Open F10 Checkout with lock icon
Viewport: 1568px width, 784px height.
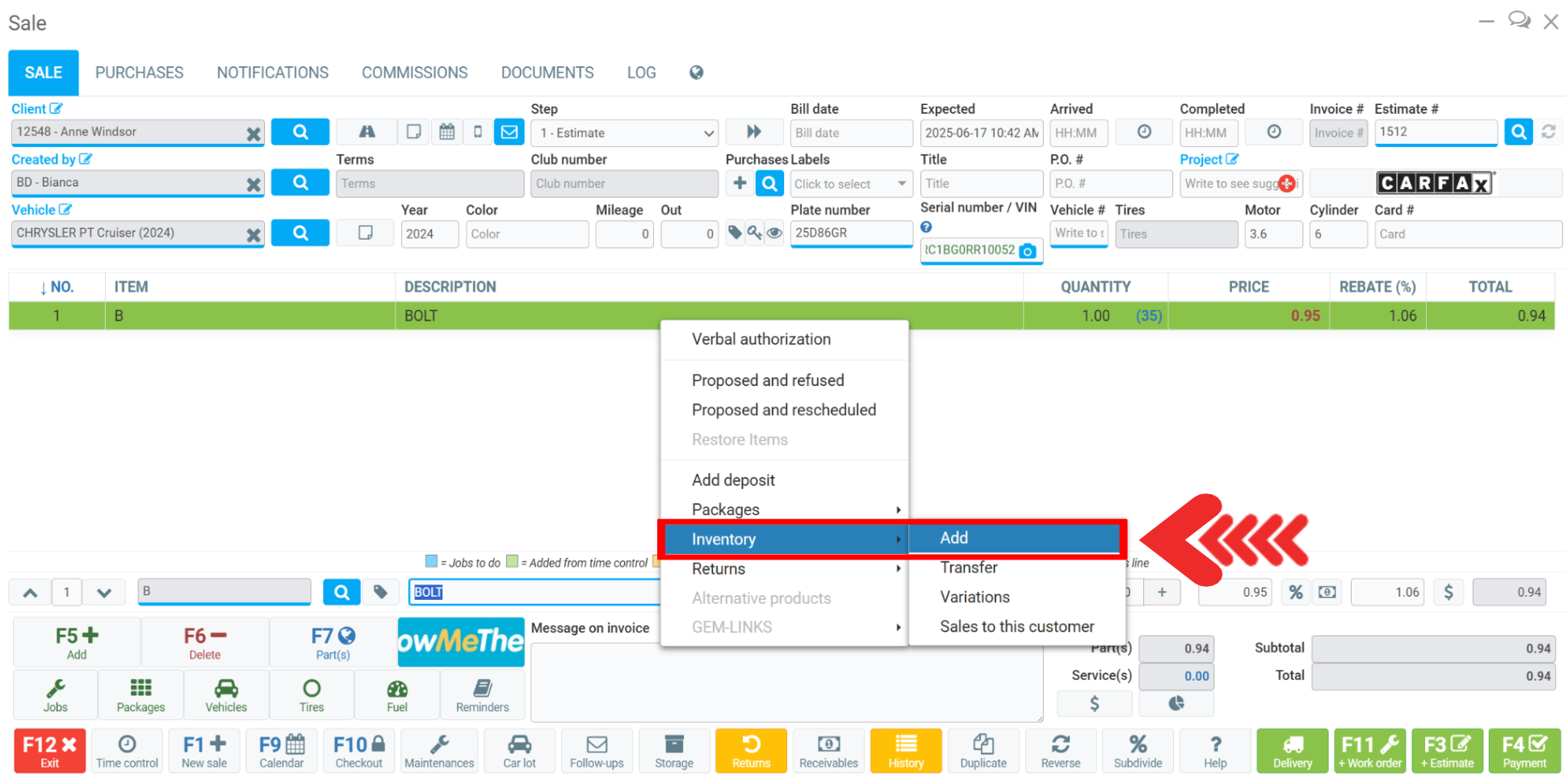coord(359,751)
